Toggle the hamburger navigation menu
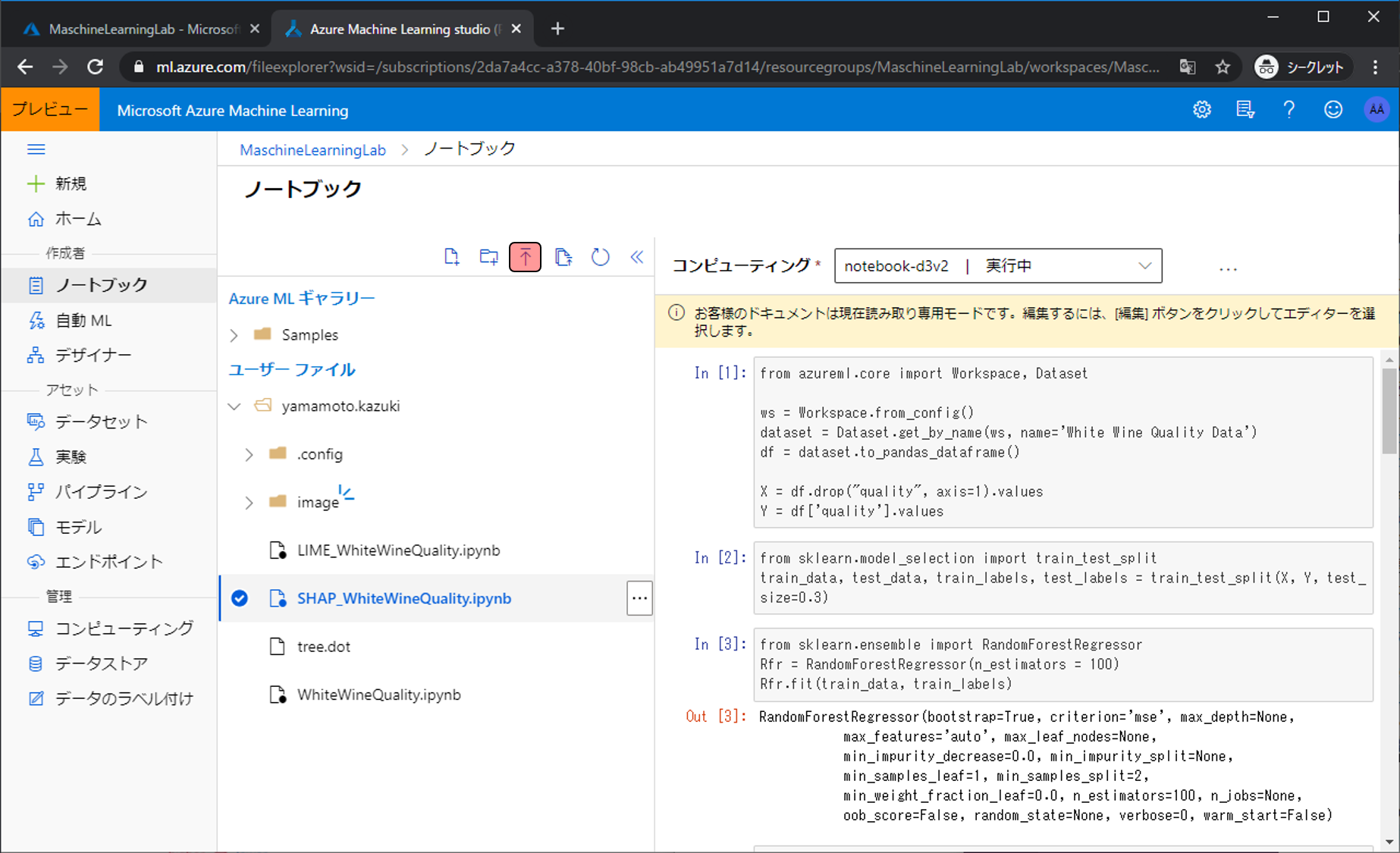The image size is (1400, 853). coord(36,149)
